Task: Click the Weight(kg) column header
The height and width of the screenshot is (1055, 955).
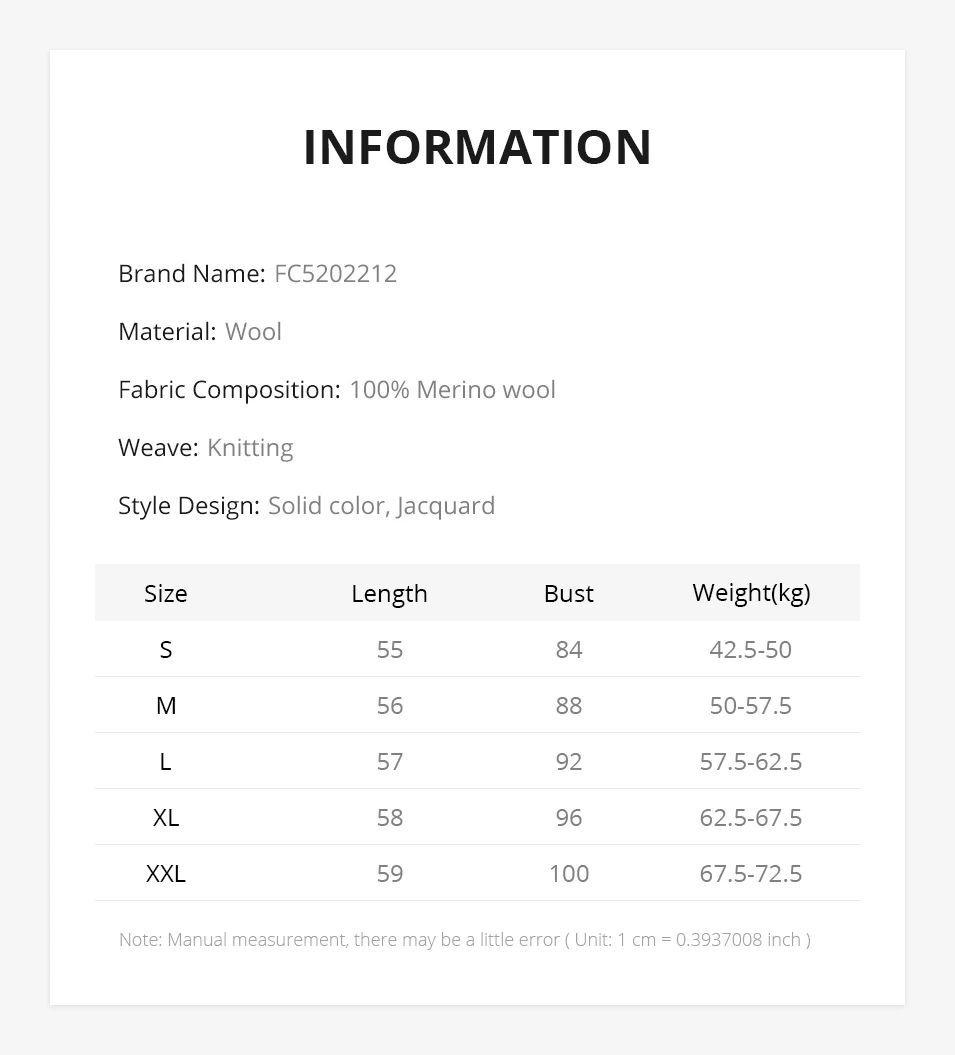Action: 751,593
